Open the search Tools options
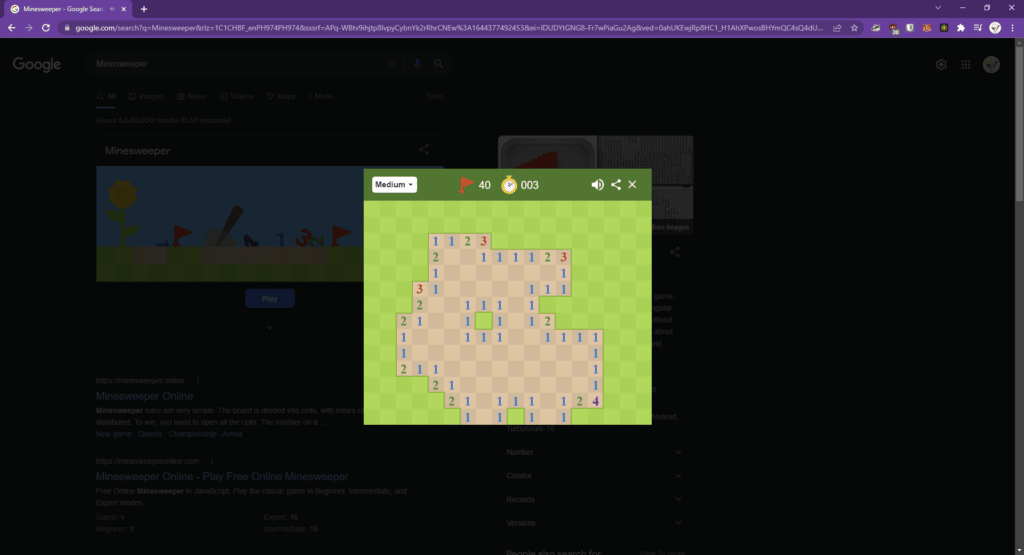This screenshot has width=1024, height=555. point(434,97)
